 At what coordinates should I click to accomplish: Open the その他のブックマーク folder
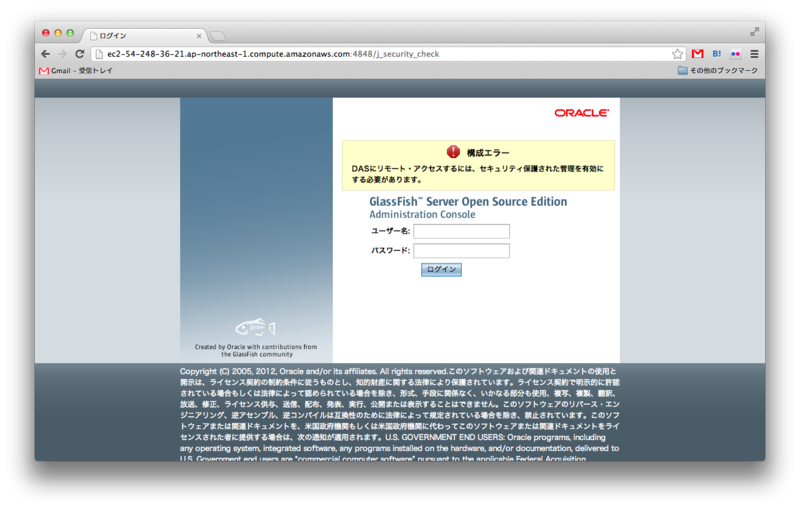click(717, 70)
